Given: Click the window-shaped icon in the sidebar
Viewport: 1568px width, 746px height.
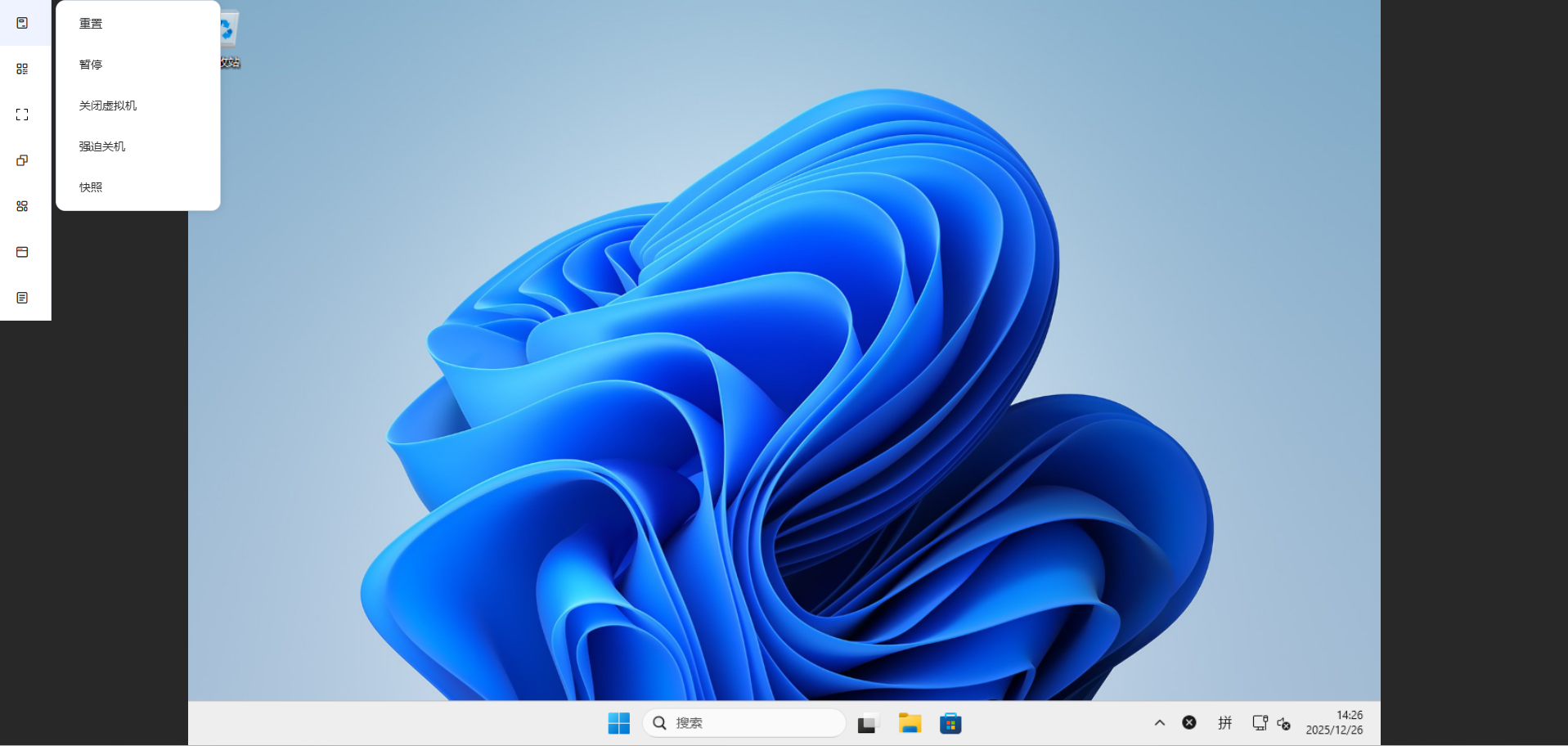Looking at the screenshot, I should (x=22, y=252).
